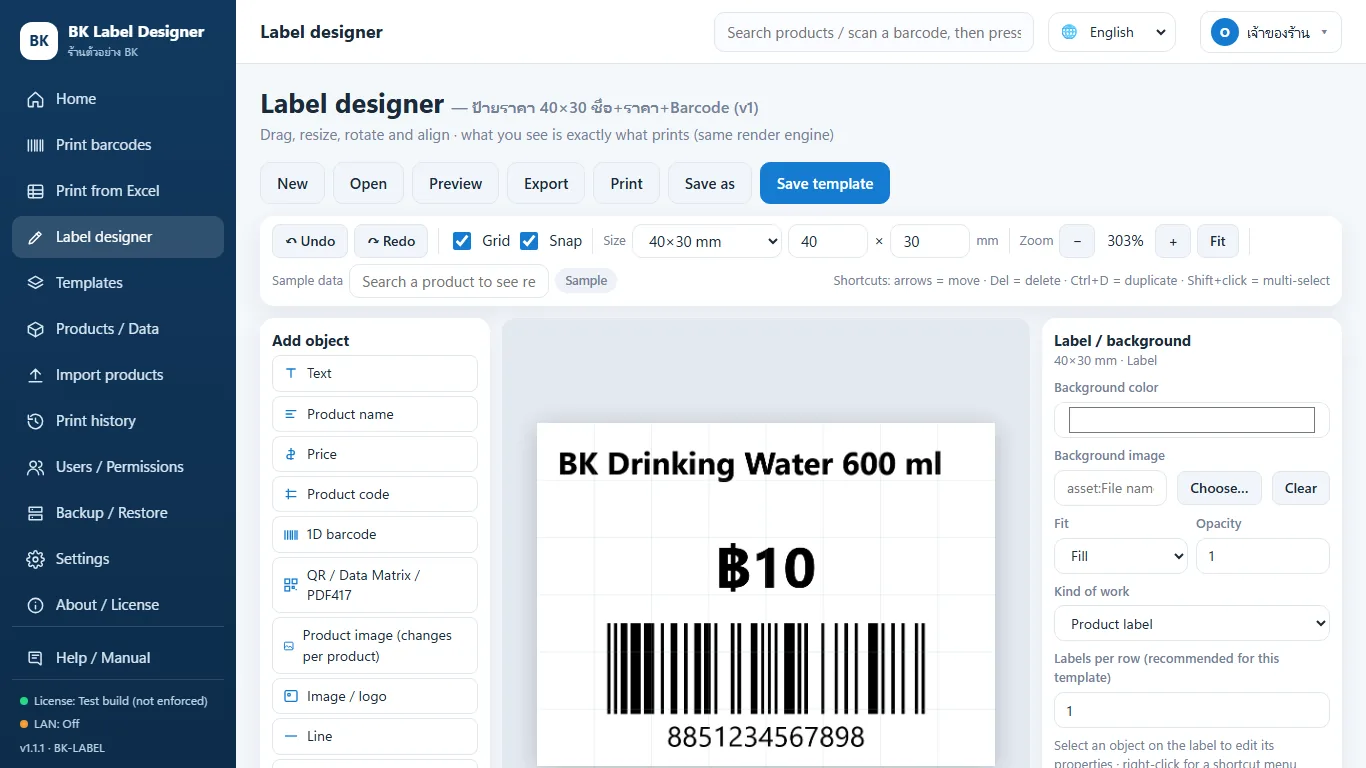Click the Backup / Restore drive icon
This screenshot has height=768, width=1366.
(x=36, y=513)
